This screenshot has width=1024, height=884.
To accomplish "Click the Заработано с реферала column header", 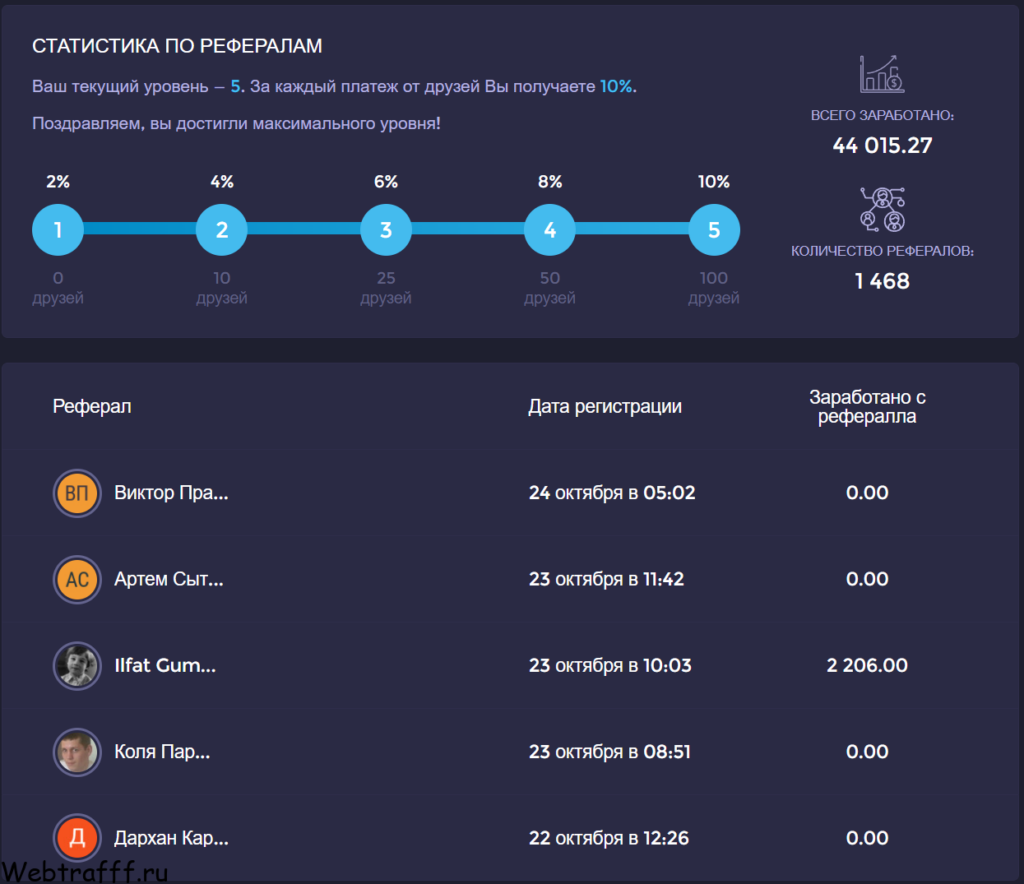I will coord(867,407).
